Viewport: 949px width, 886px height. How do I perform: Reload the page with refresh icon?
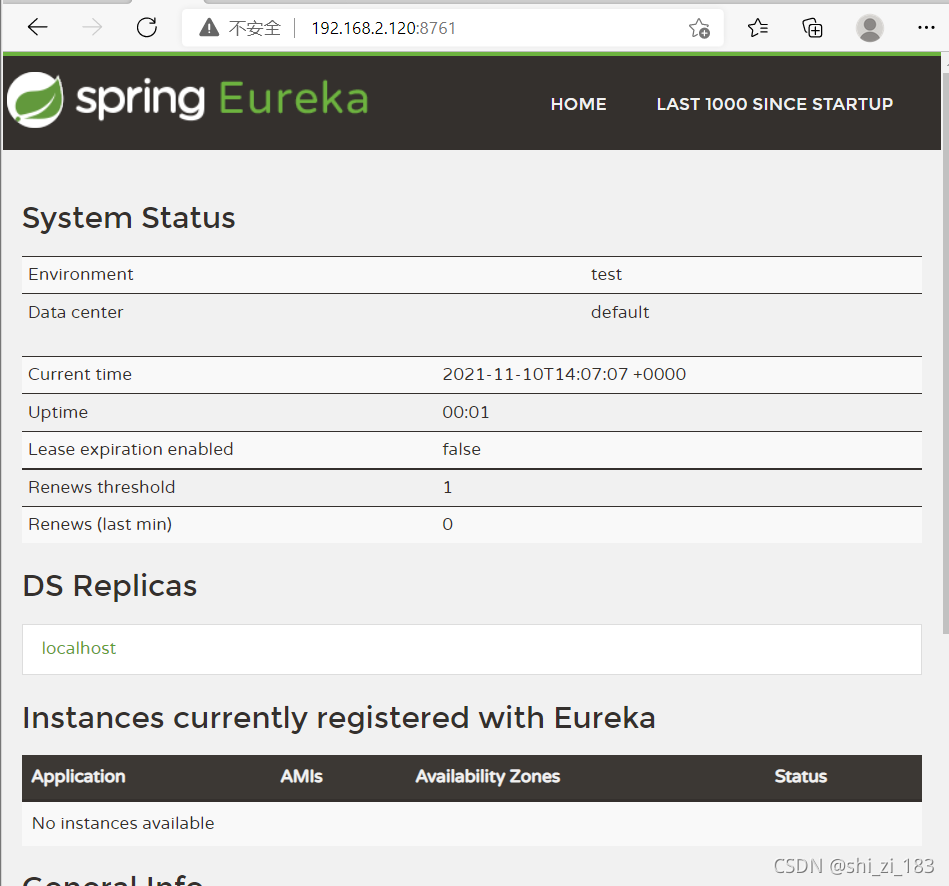(147, 27)
